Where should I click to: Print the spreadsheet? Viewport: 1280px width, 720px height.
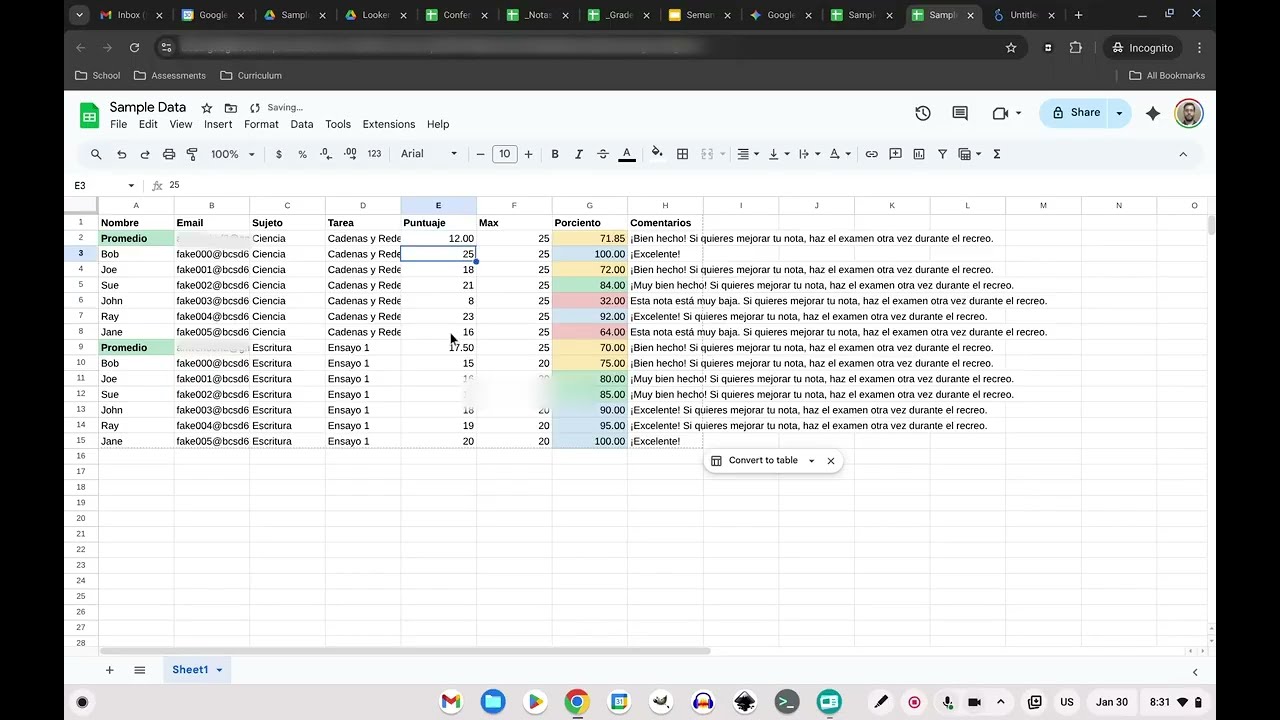169,154
